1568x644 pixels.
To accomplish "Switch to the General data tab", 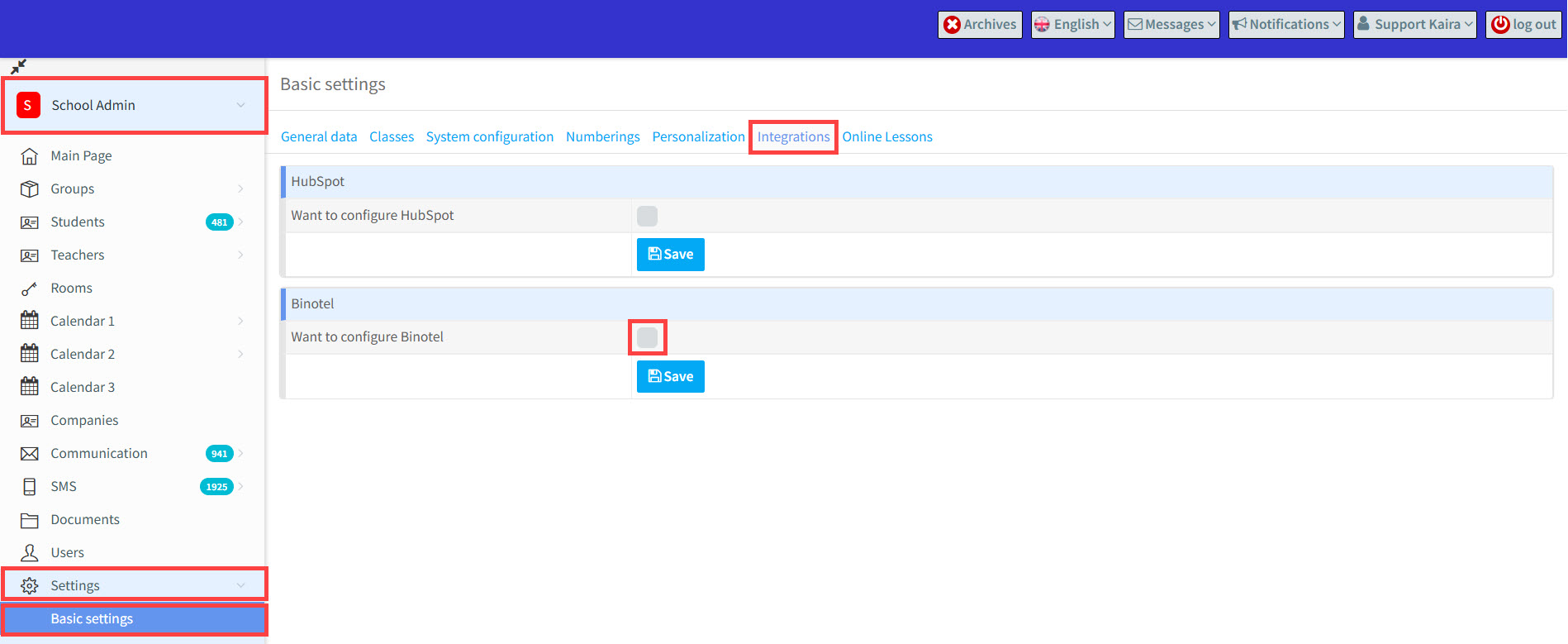I will (x=319, y=136).
